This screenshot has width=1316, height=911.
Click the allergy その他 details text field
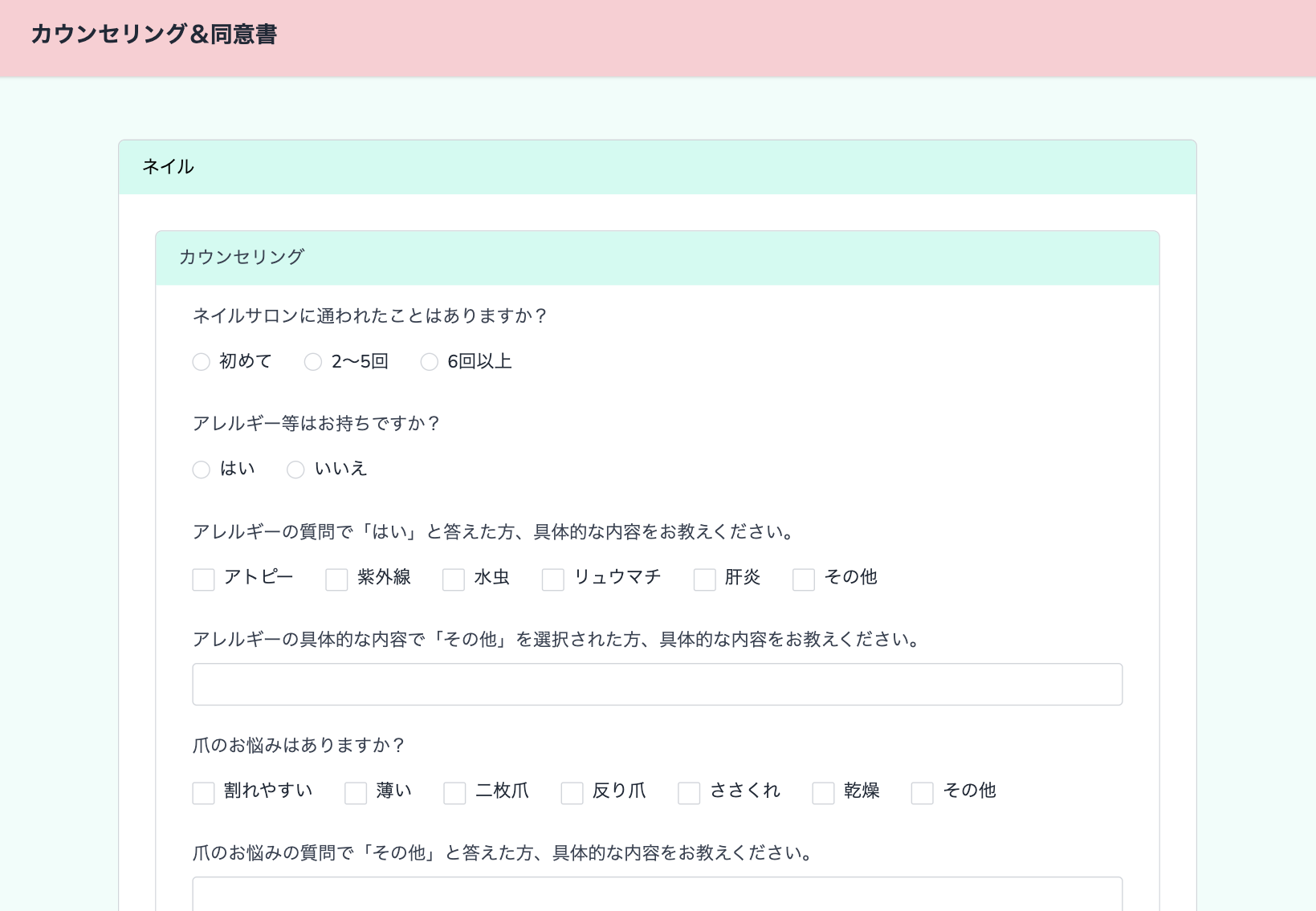[x=657, y=685]
